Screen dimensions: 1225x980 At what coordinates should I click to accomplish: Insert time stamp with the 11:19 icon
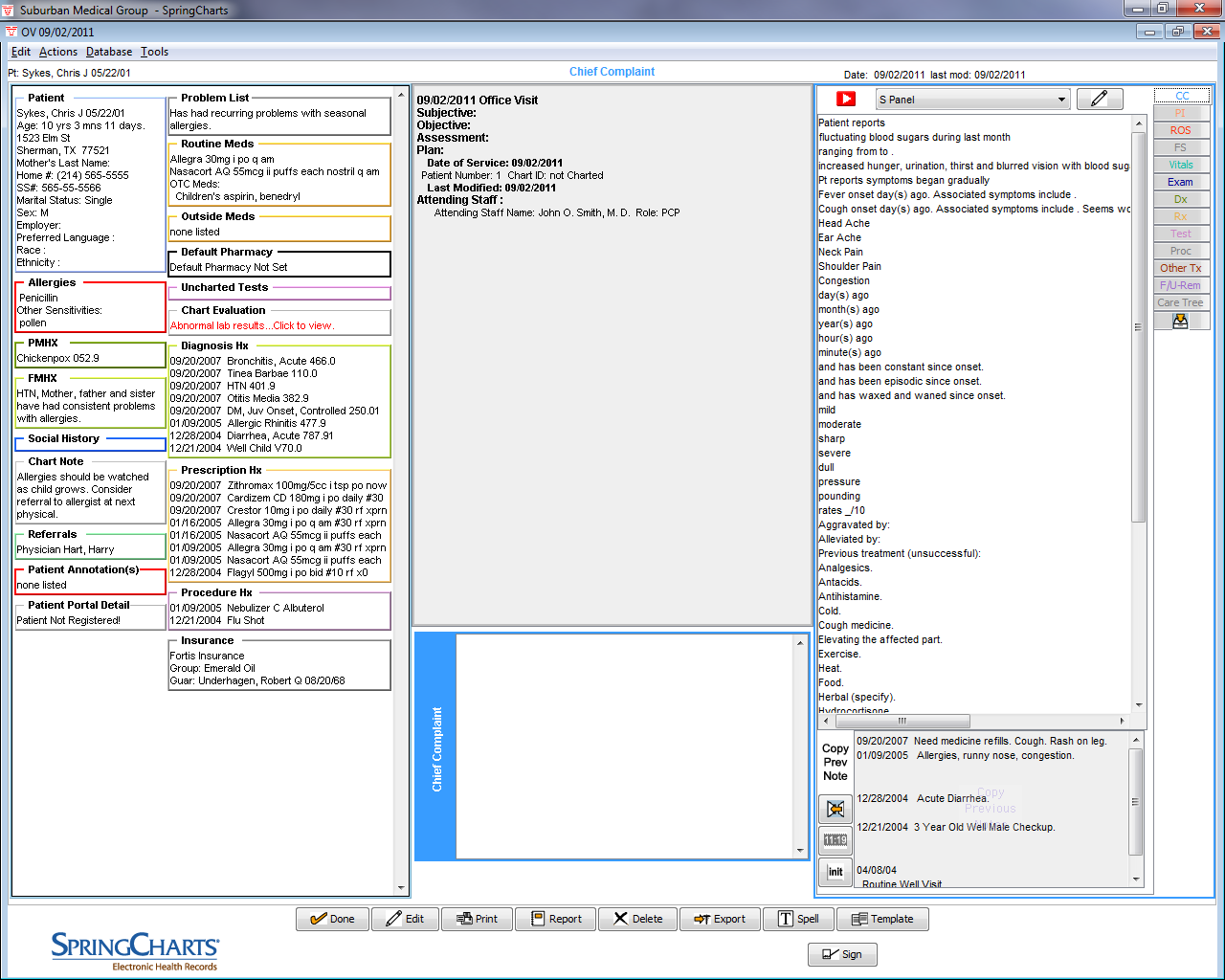pyautogui.click(x=835, y=840)
